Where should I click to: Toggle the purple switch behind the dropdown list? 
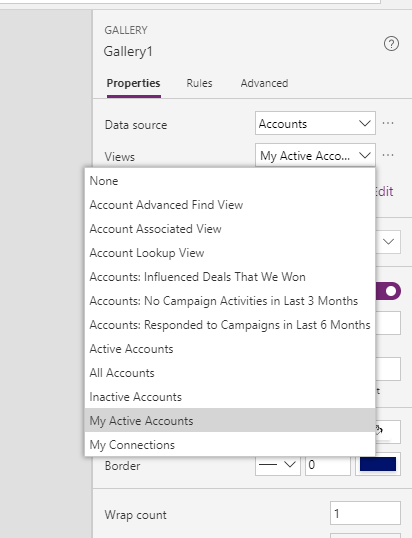coord(388,291)
